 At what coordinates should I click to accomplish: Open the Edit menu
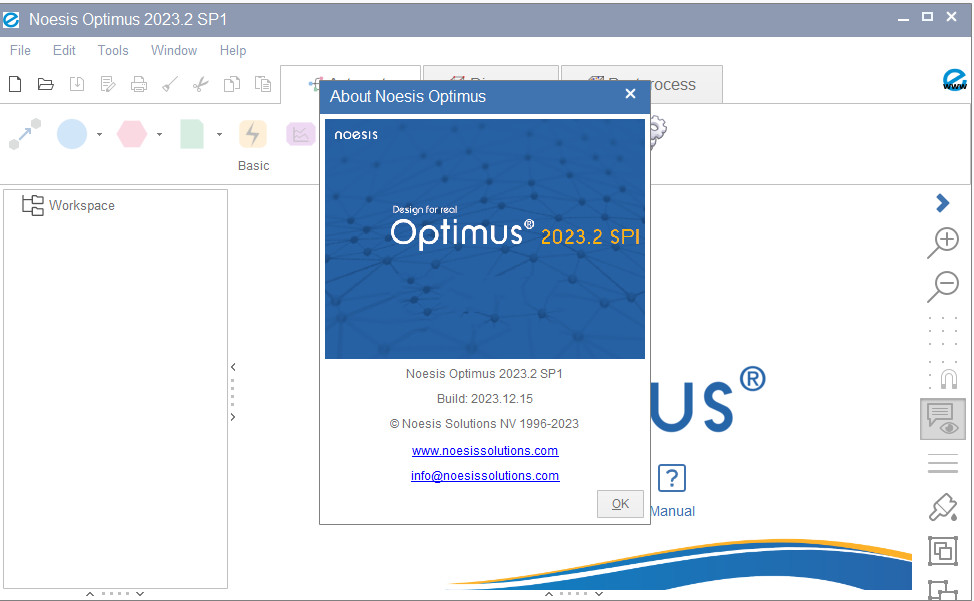click(x=64, y=50)
